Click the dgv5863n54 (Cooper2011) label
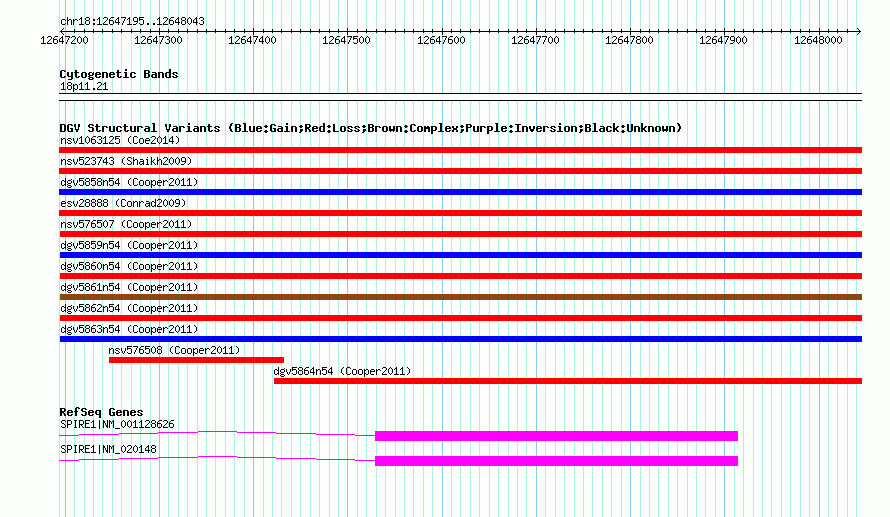Viewport: 890px width, 517px height. click(129, 329)
